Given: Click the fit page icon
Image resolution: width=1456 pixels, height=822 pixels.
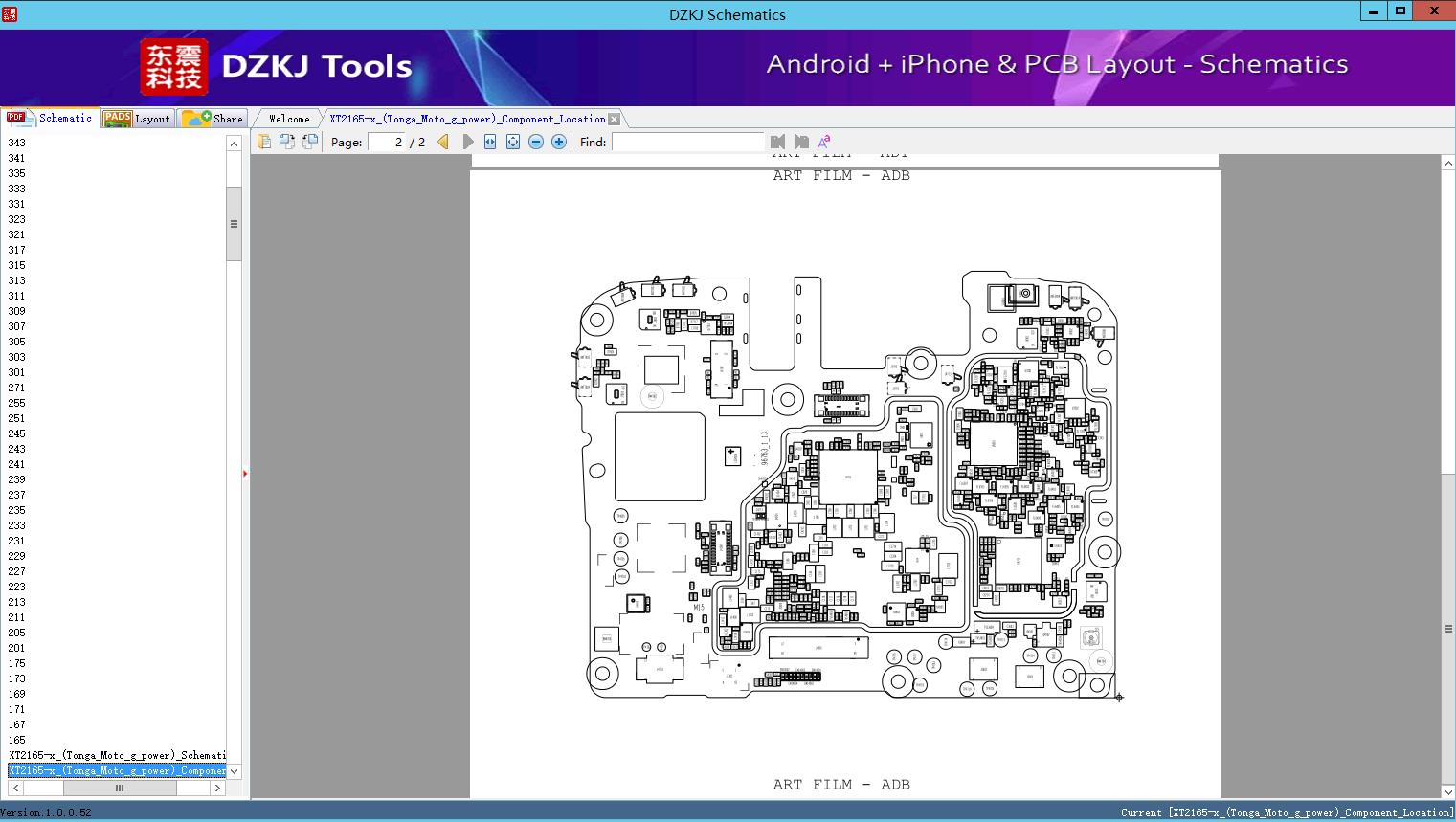Looking at the screenshot, I should coord(513,142).
